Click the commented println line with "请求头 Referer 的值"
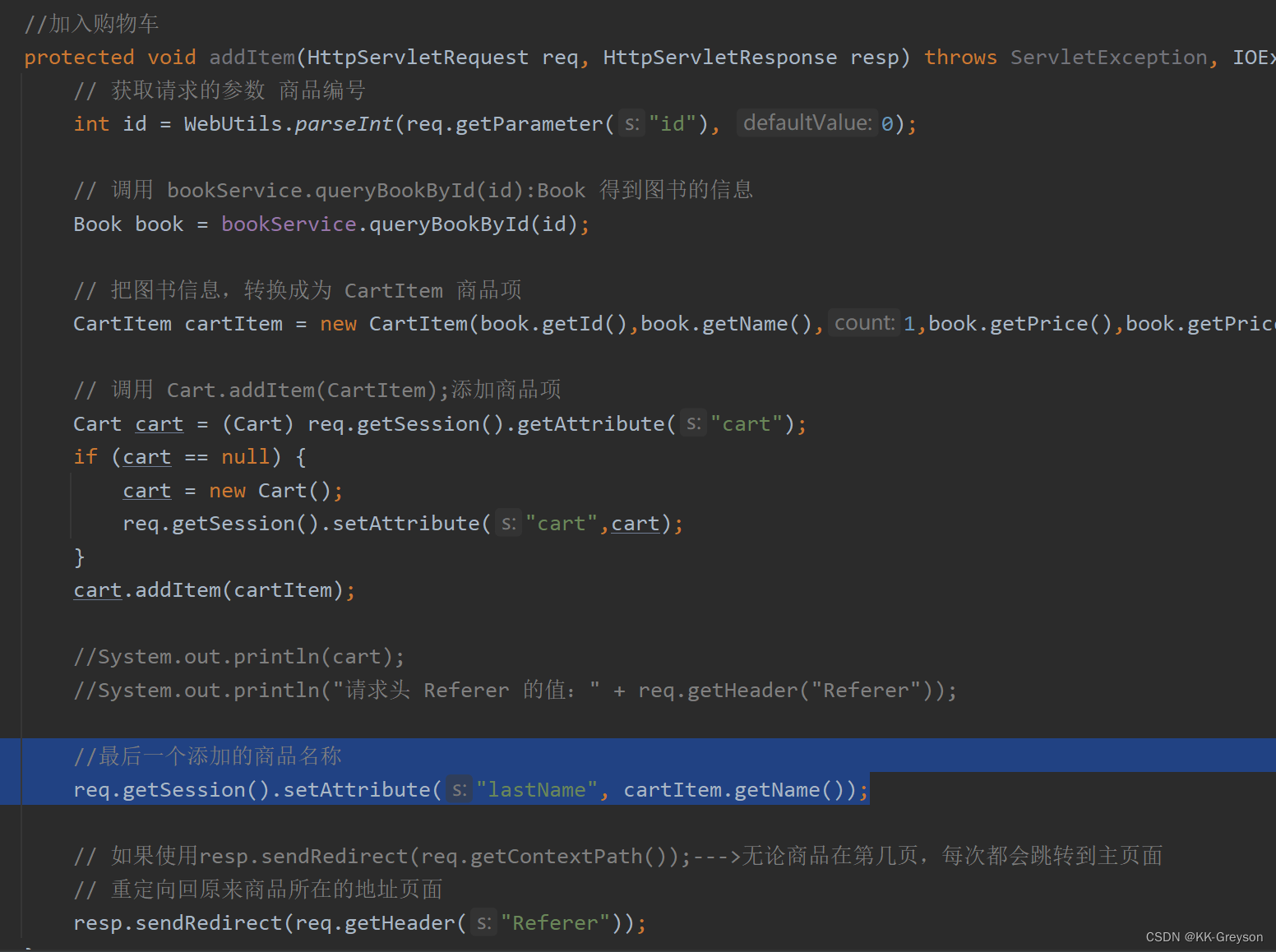 click(515, 691)
